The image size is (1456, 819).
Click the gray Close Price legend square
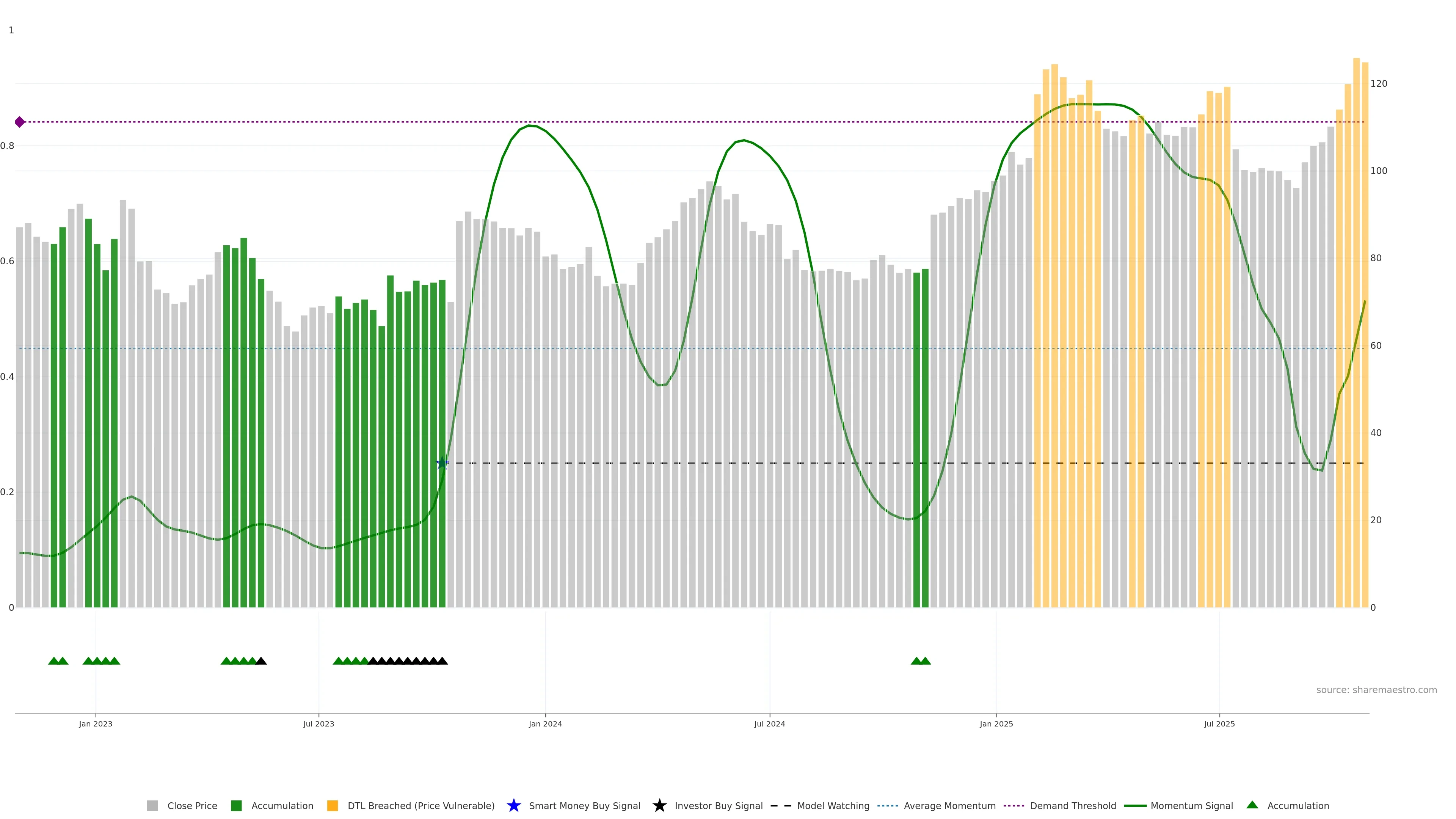pos(152,805)
